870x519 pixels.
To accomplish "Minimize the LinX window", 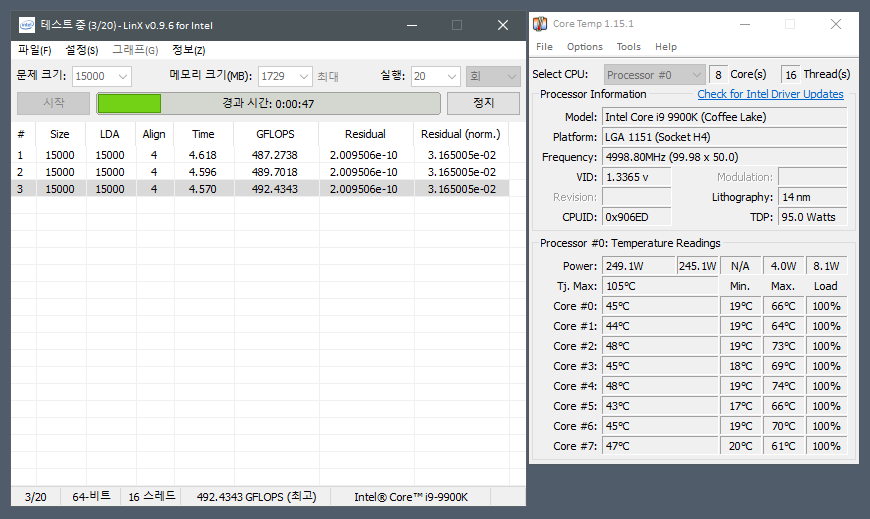I will (412, 25).
